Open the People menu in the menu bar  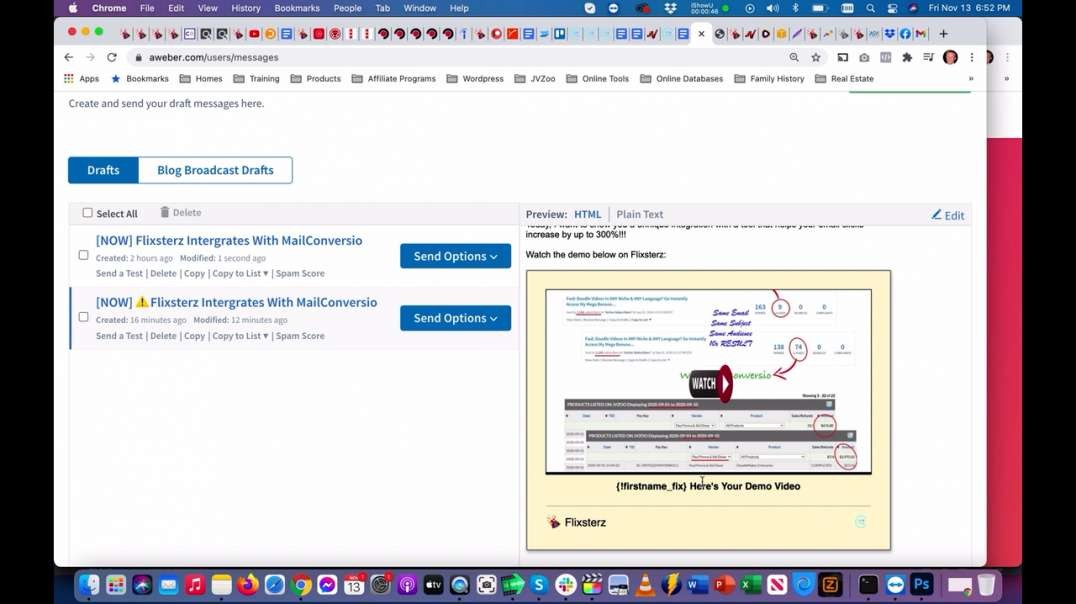click(347, 8)
